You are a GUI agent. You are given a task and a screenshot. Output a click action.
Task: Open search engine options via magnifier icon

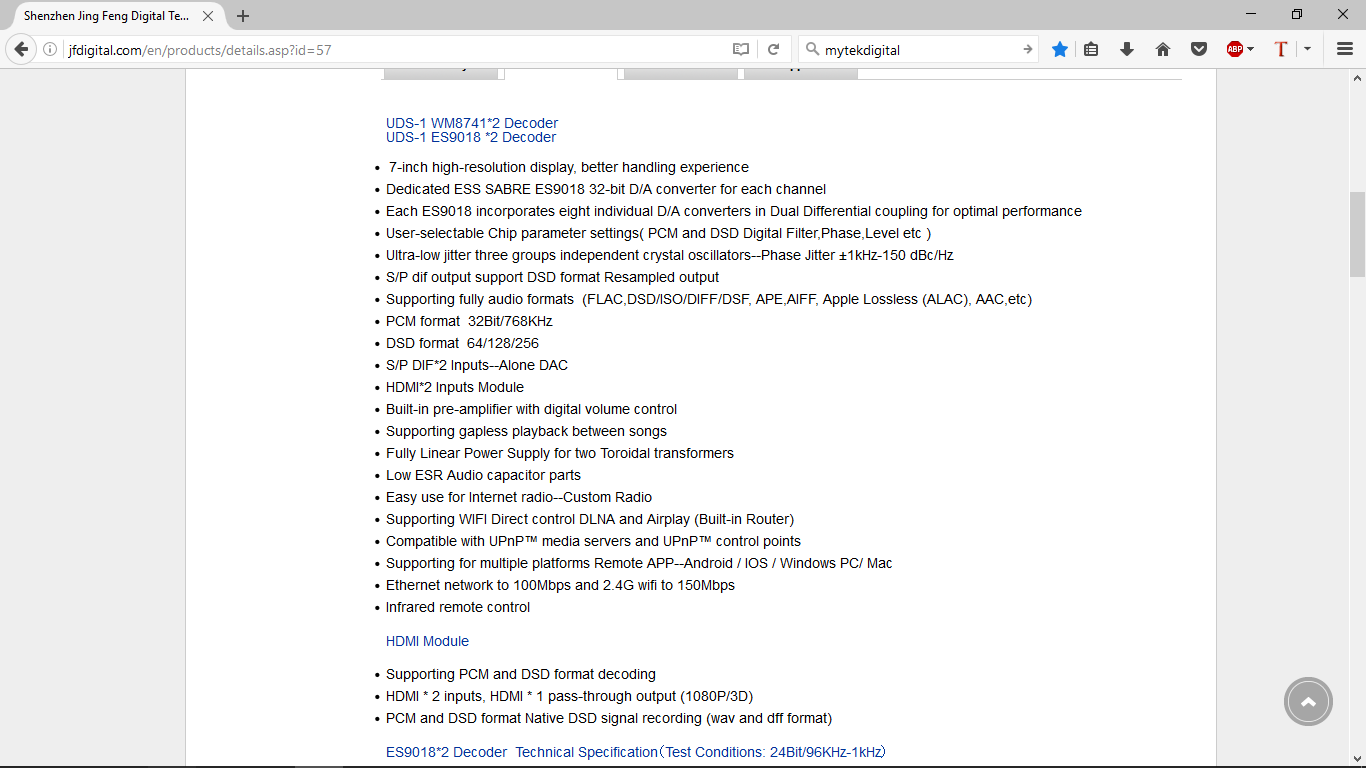(x=811, y=49)
